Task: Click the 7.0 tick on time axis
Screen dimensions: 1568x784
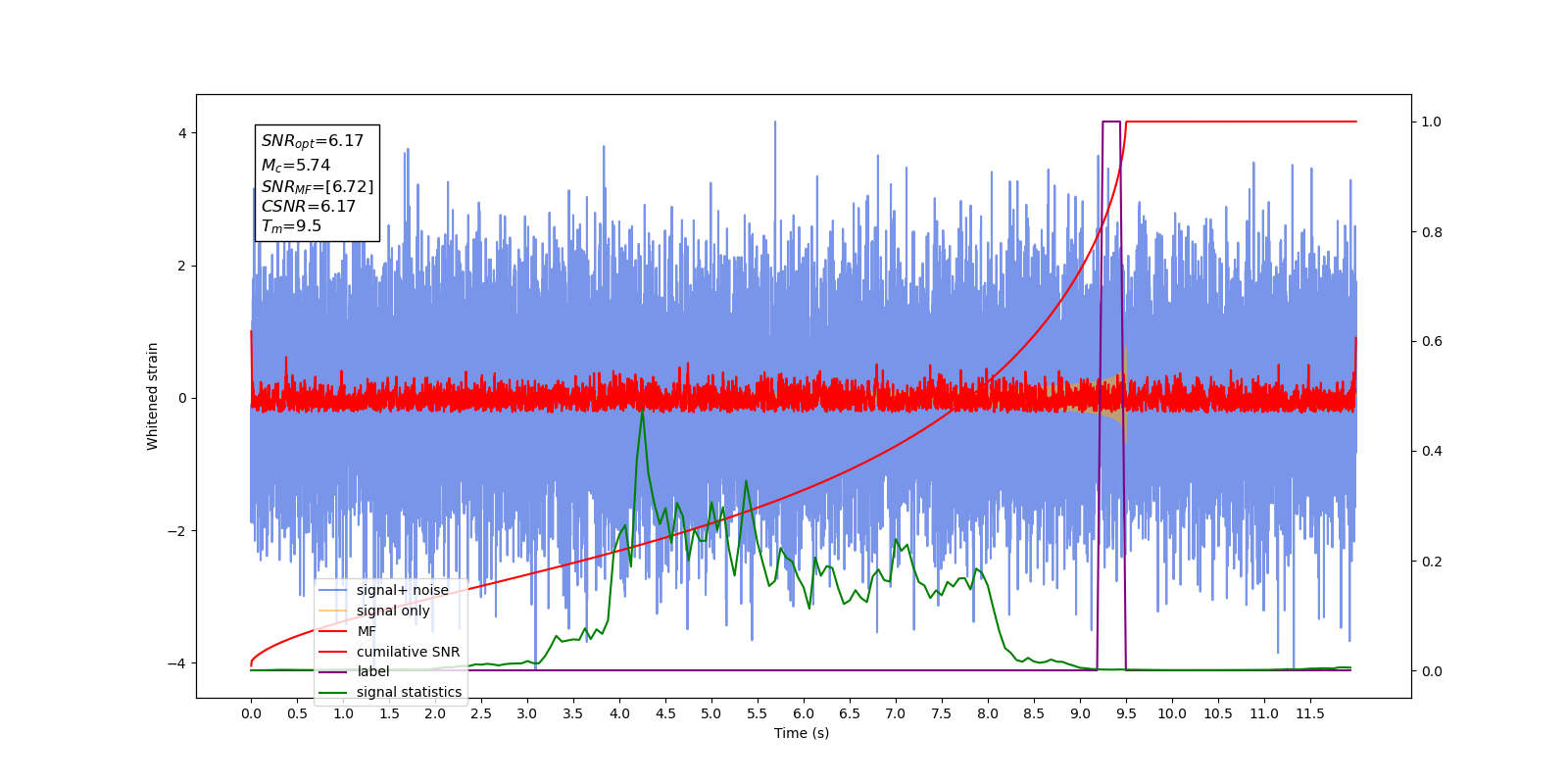Action: [x=896, y=713]
